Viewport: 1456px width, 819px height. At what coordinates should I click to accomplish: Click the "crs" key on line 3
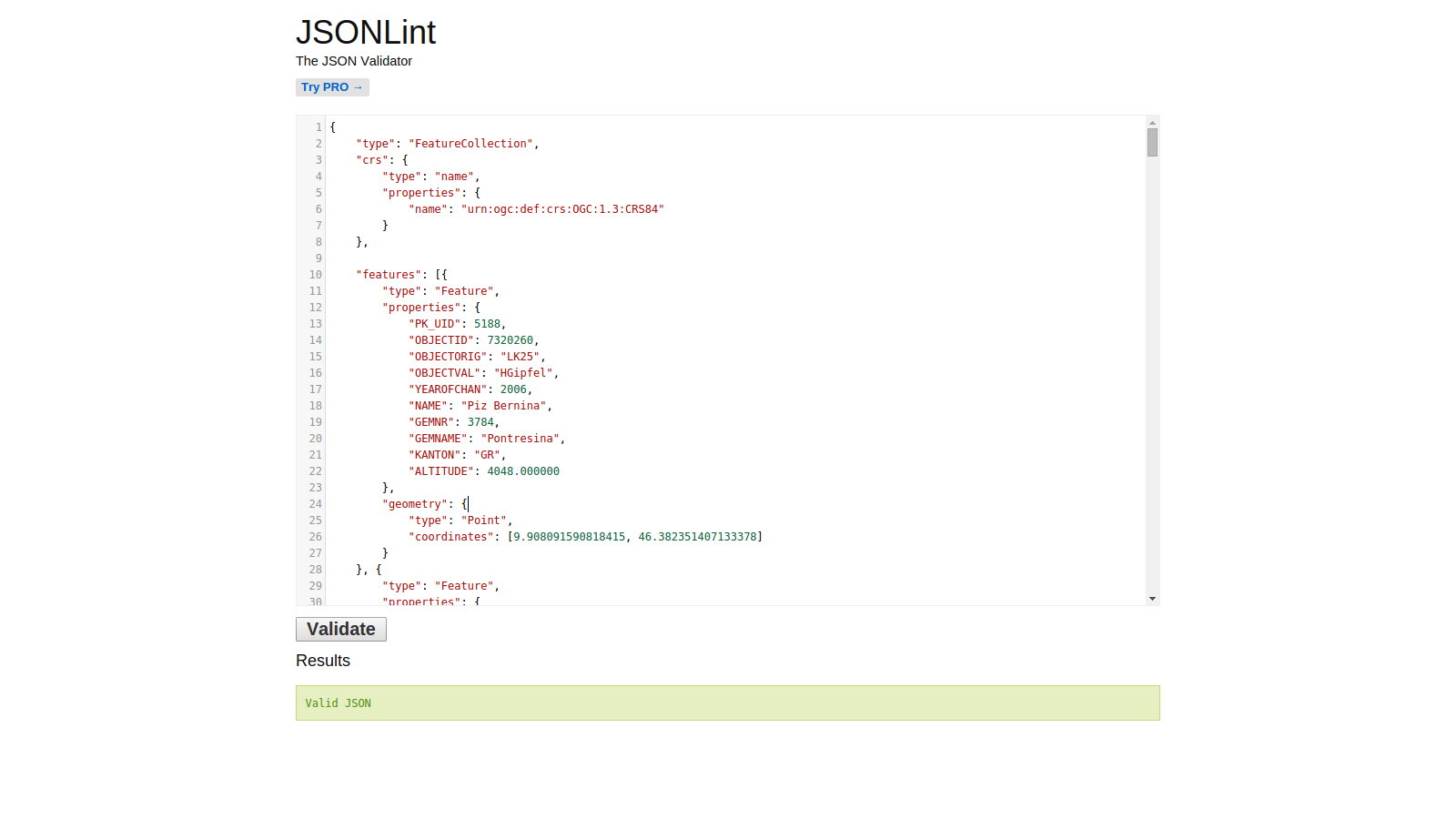[x=372, y=160]
